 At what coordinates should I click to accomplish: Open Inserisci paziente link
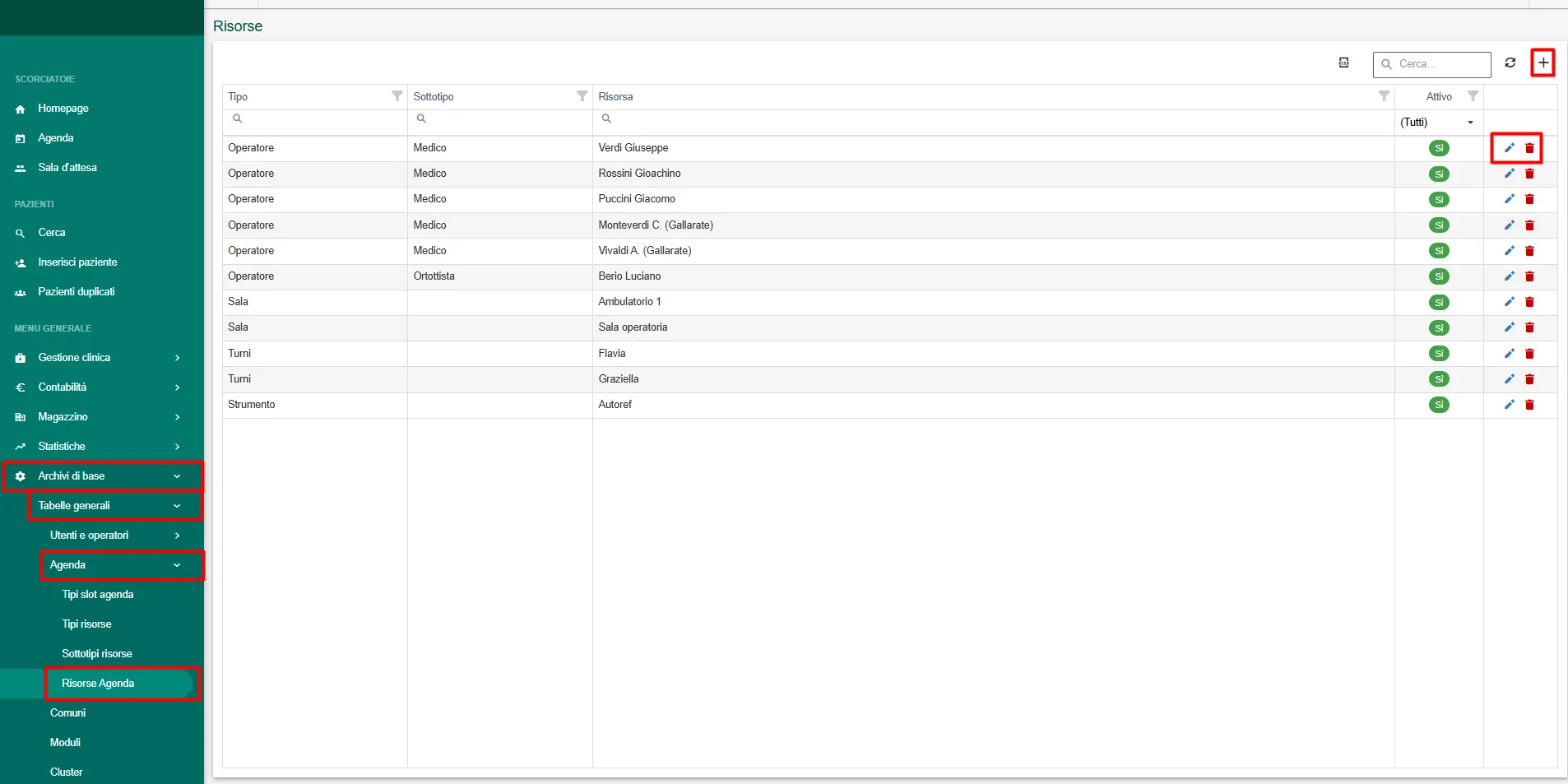pos(77,262)
